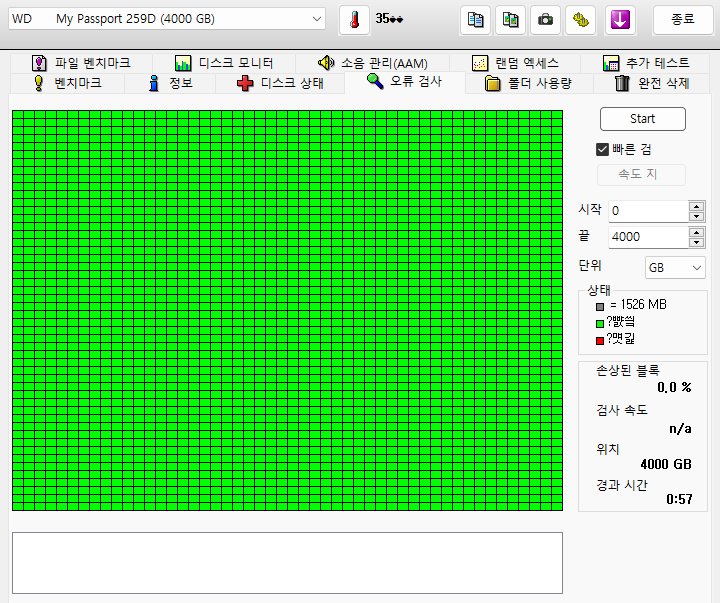Increase the 끝 end value spinner
The height and width of the screenshot is (603, 720).
[x=697, y=232]
